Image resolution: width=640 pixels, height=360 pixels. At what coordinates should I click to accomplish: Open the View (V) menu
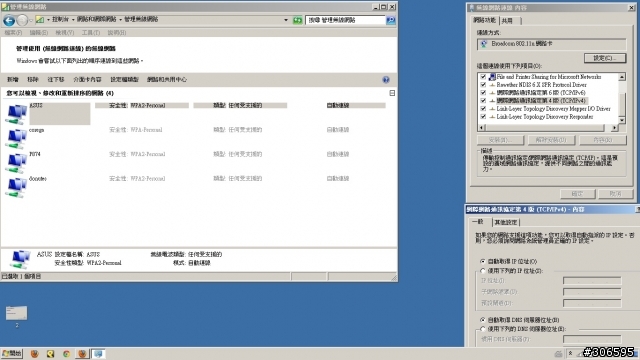tap(65, 33)
